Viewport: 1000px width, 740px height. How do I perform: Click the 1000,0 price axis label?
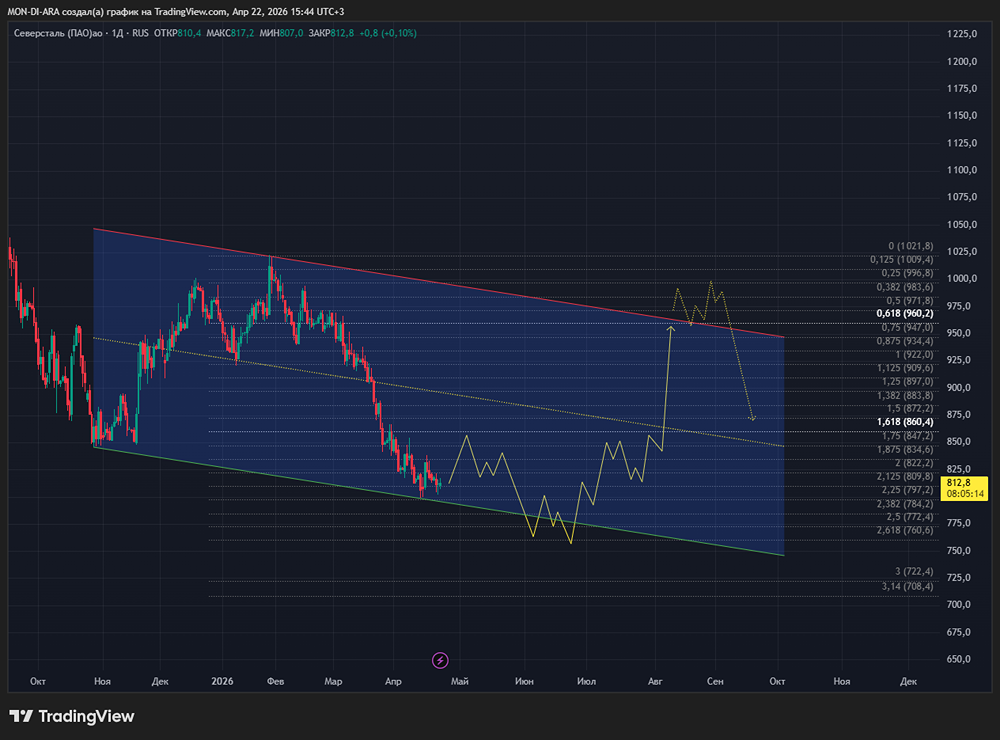pos(959,279)
